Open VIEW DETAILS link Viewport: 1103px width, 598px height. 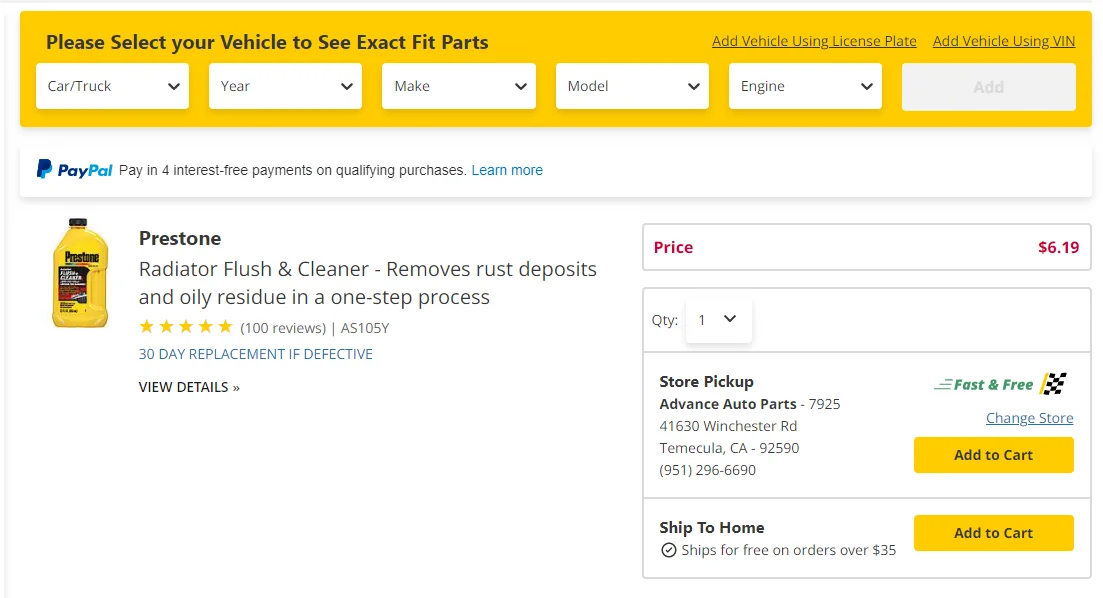coord(189,387)
